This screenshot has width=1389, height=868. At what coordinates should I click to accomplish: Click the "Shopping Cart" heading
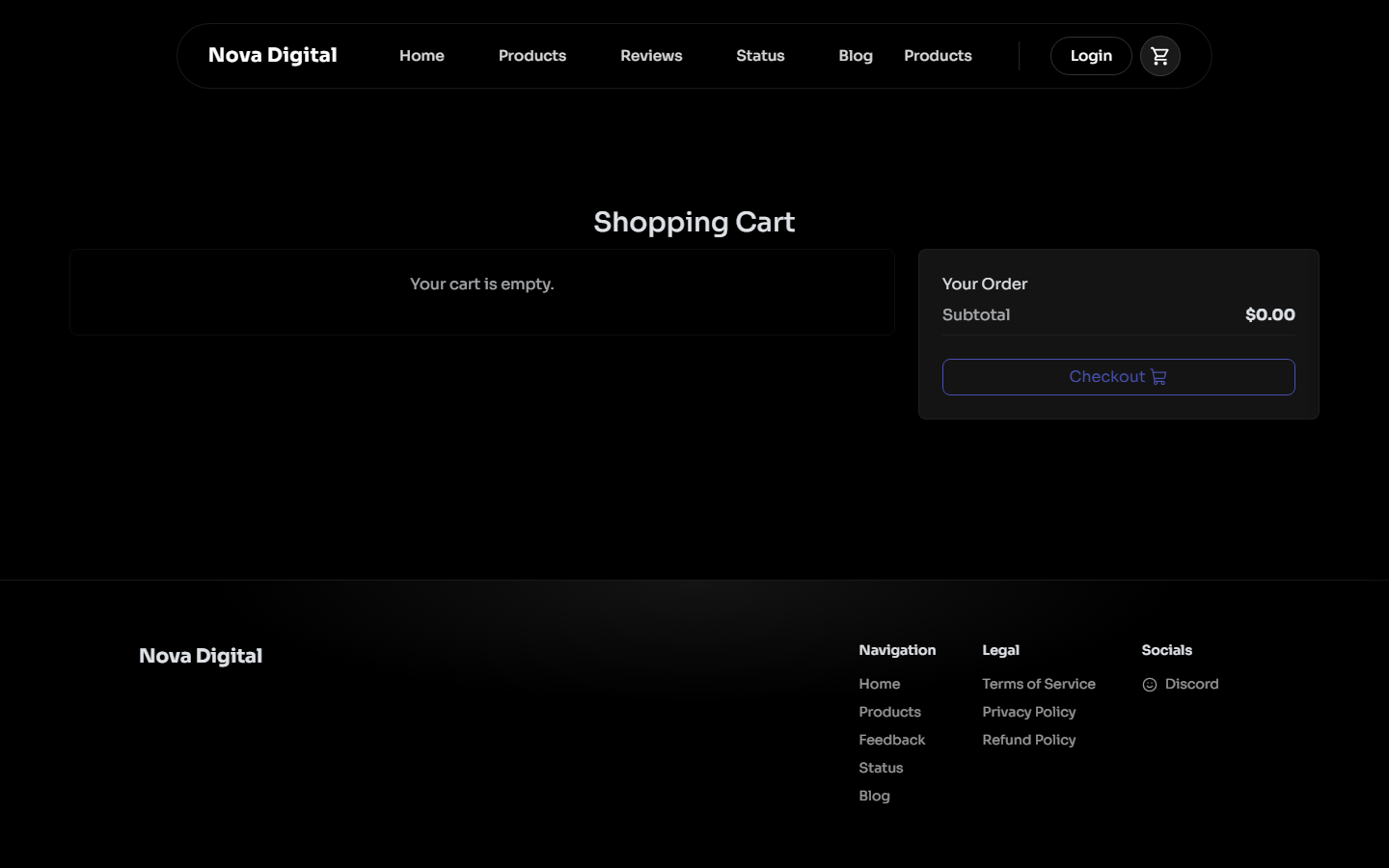pyautogui.click(x=694, y=222)
